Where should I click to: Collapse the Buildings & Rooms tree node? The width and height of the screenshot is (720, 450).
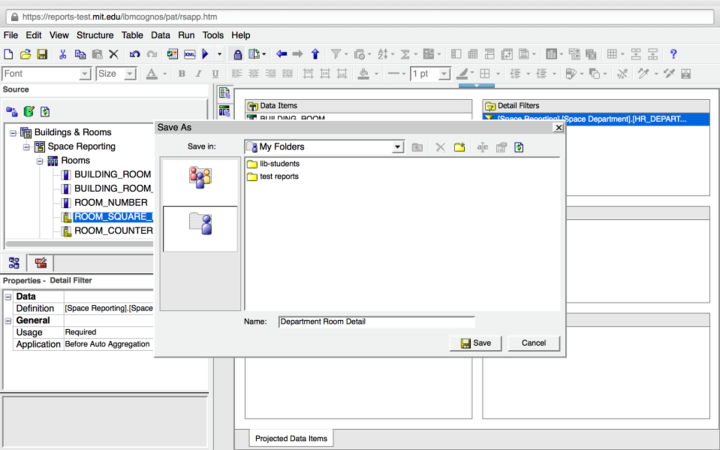(13, 132)
